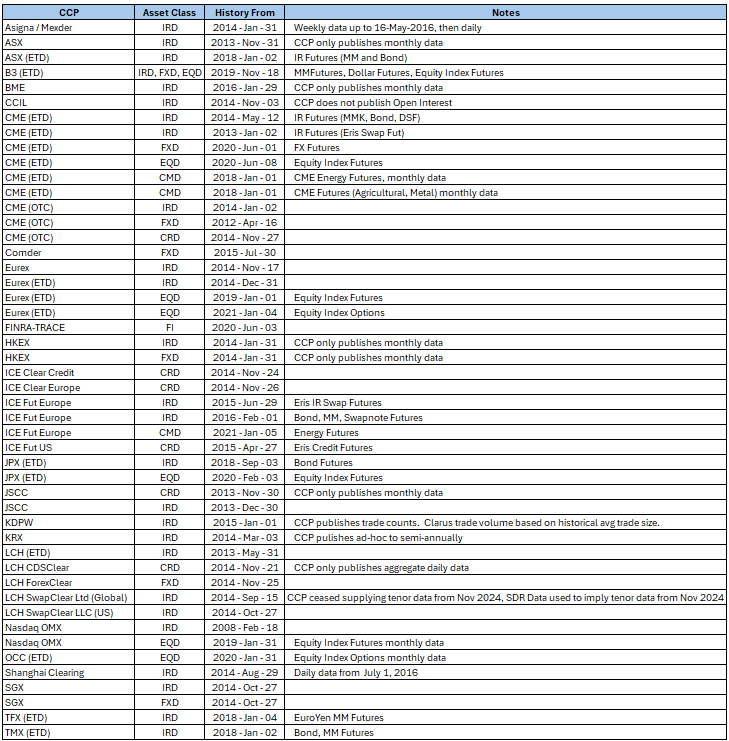This screenshot has height=741, width=729.
Task: Click the TFX (ETD) cell
Action: click(69, 718)
